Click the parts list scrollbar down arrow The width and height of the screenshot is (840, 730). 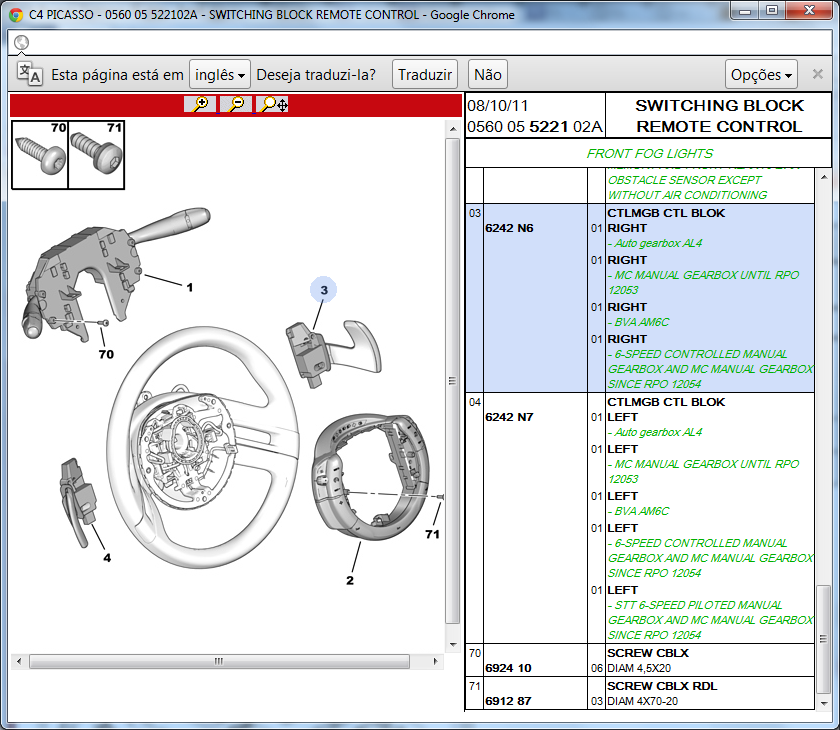(824, 703)
